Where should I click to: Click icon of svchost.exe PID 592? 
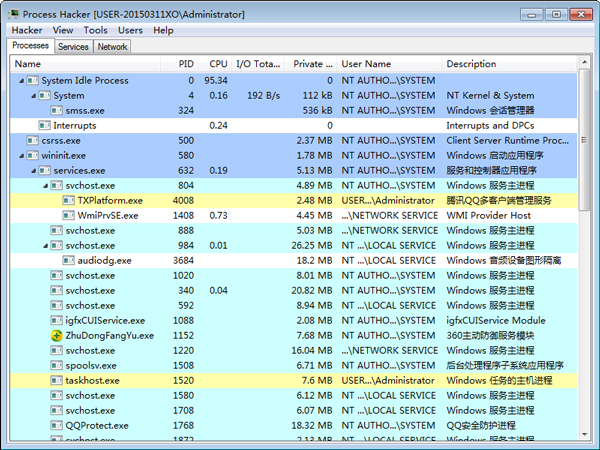[57, 305]
